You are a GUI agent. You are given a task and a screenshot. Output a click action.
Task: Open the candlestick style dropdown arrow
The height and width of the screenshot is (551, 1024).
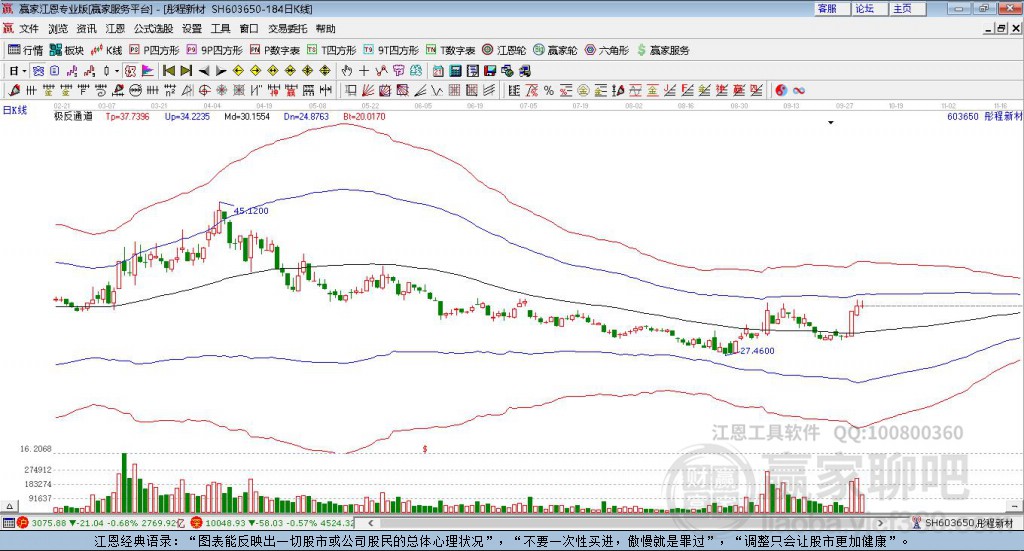117,71
